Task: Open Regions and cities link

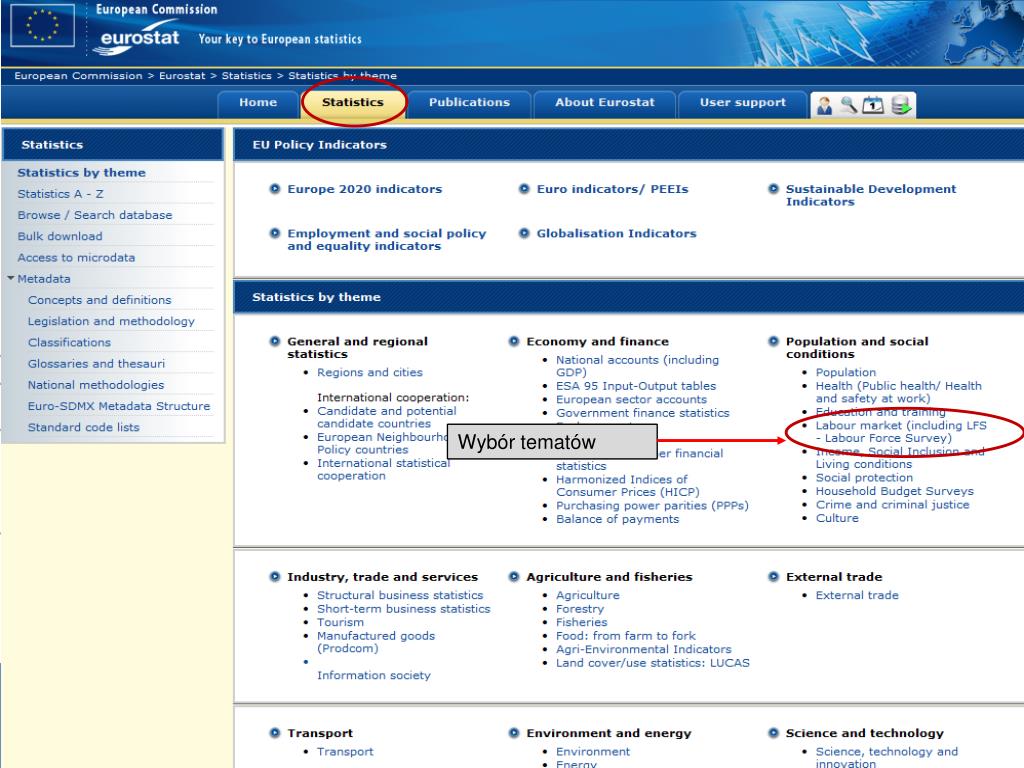Action: coord(370,372)
